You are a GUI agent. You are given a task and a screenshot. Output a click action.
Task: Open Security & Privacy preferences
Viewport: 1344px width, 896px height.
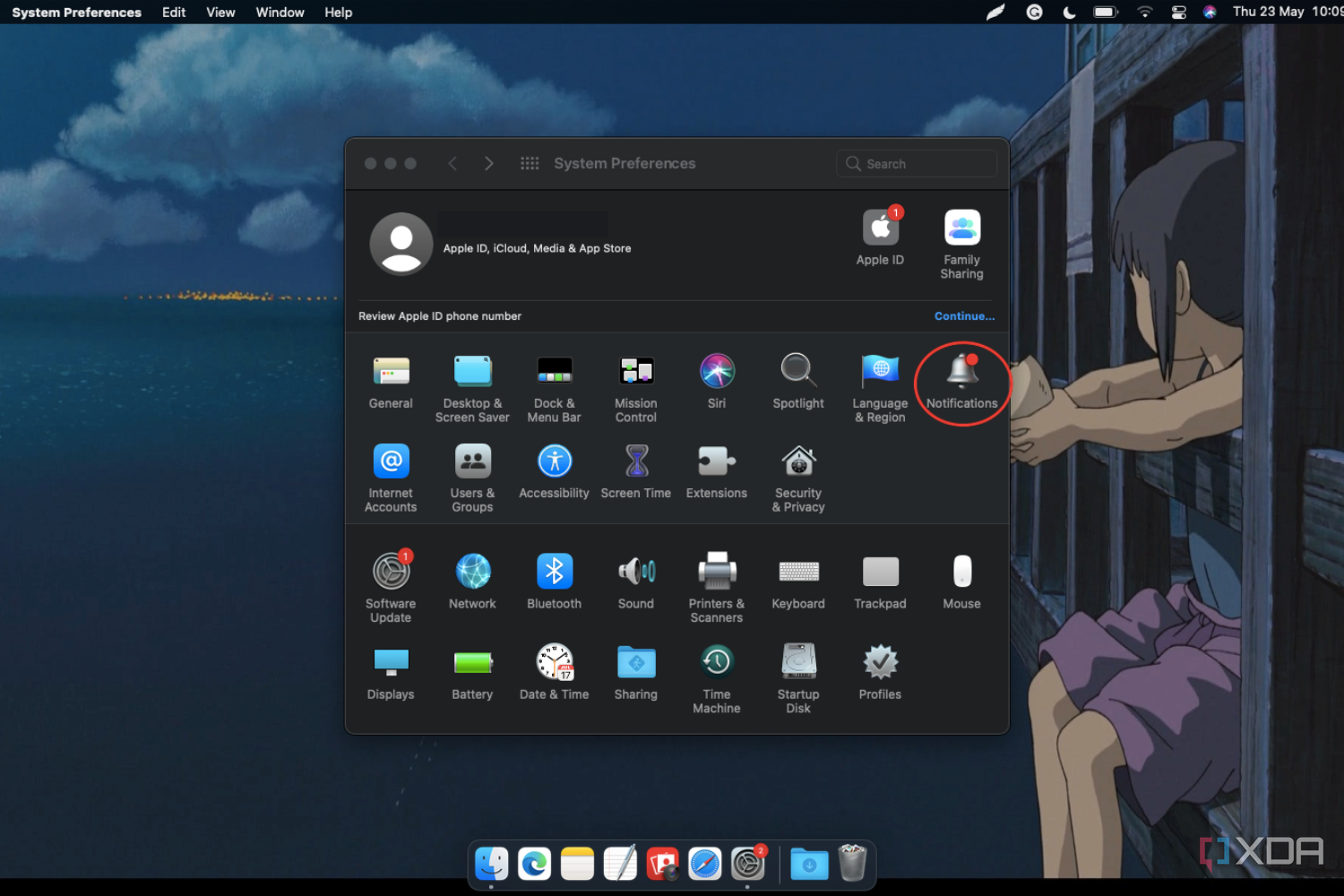point(798,461)
